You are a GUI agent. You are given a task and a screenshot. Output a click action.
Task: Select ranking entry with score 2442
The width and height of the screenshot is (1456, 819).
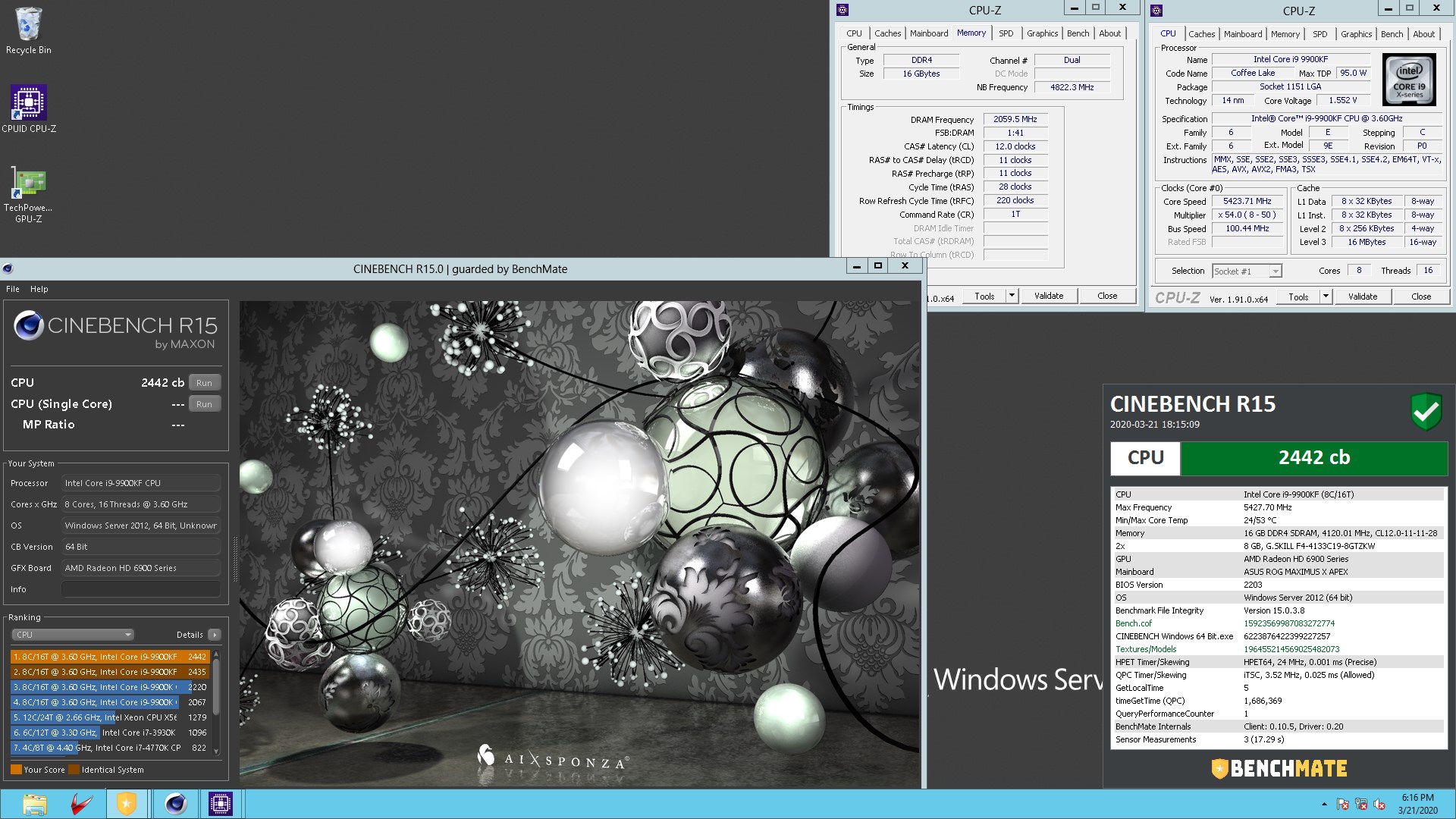coord(109,657)
